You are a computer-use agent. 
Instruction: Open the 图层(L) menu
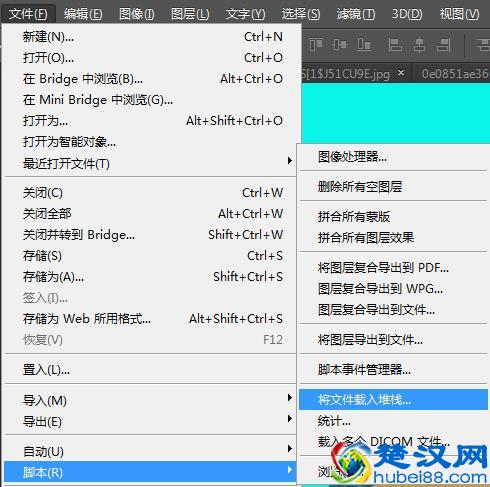pyautogui.click(x=190, y=14)
